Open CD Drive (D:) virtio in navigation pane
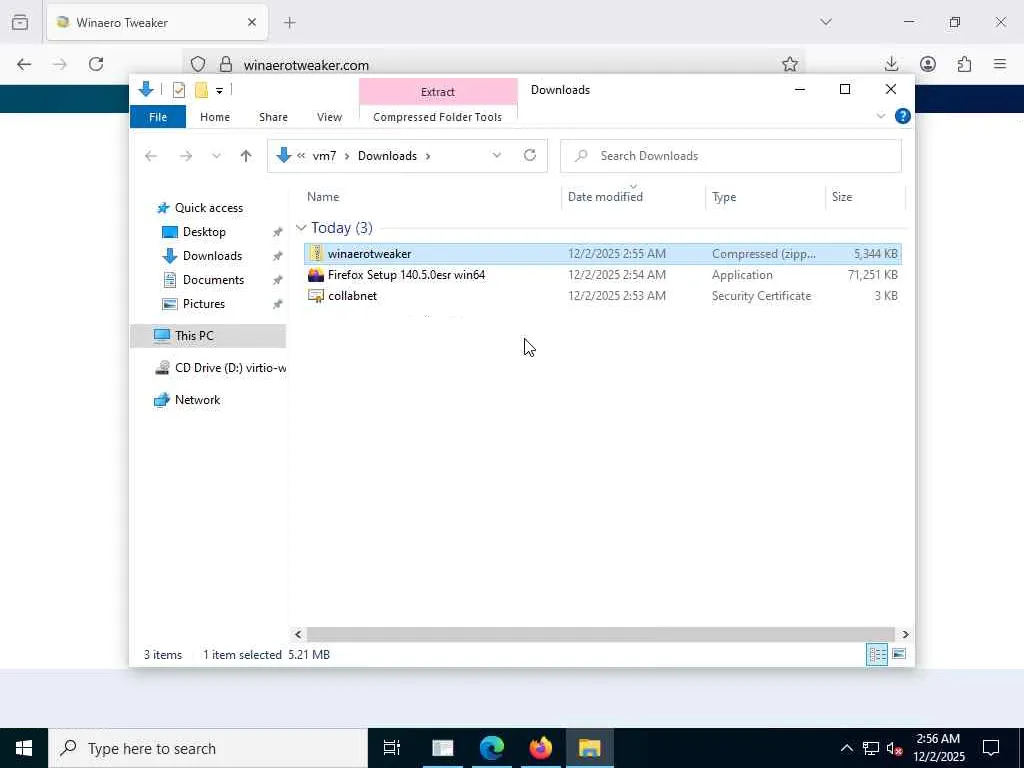 click(220, 368)
